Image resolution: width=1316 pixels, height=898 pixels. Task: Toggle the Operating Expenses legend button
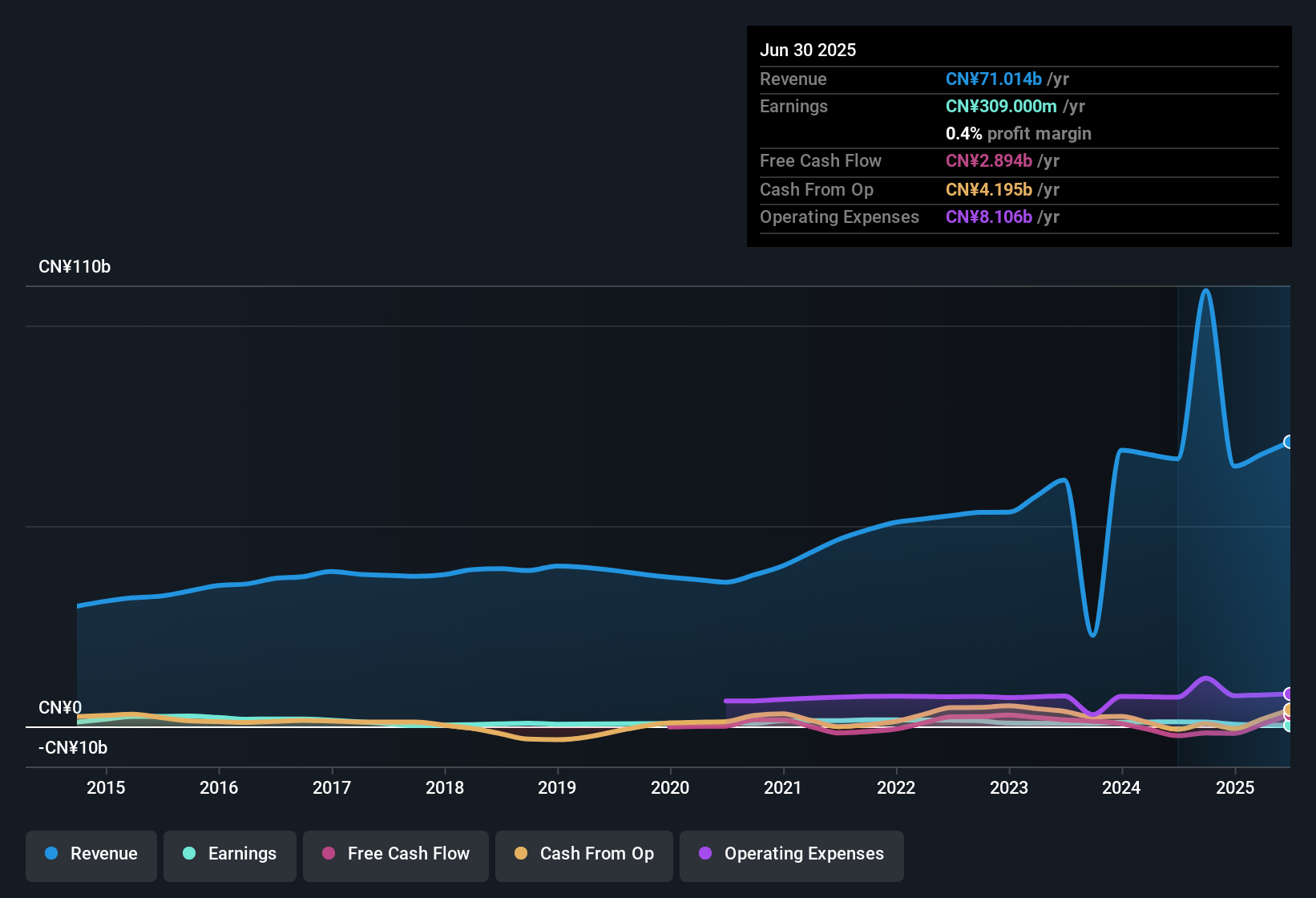click(x=792, y=856)
